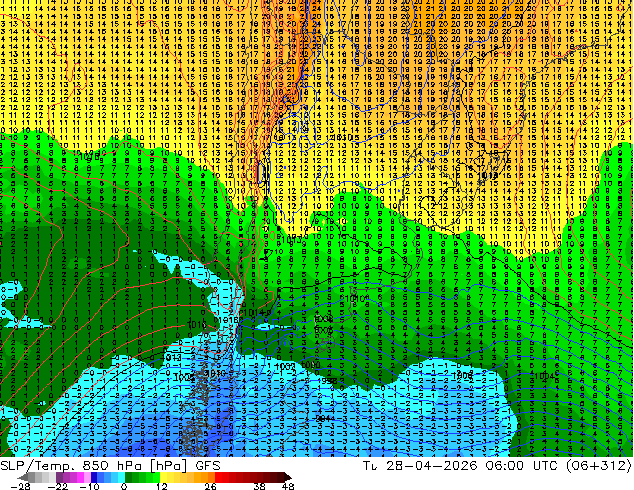Click the '48' legend value
634x490 pixels.
(x=288, y=486)
